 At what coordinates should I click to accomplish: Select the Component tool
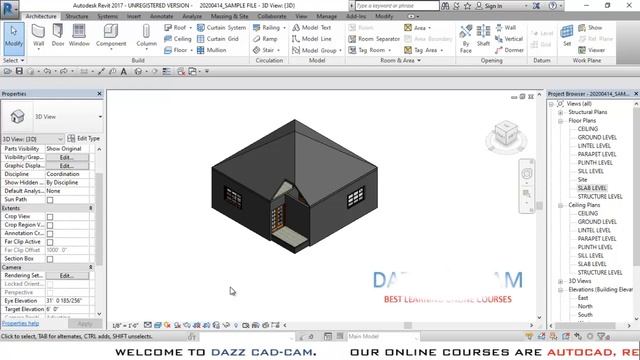(x=111, y=36)
